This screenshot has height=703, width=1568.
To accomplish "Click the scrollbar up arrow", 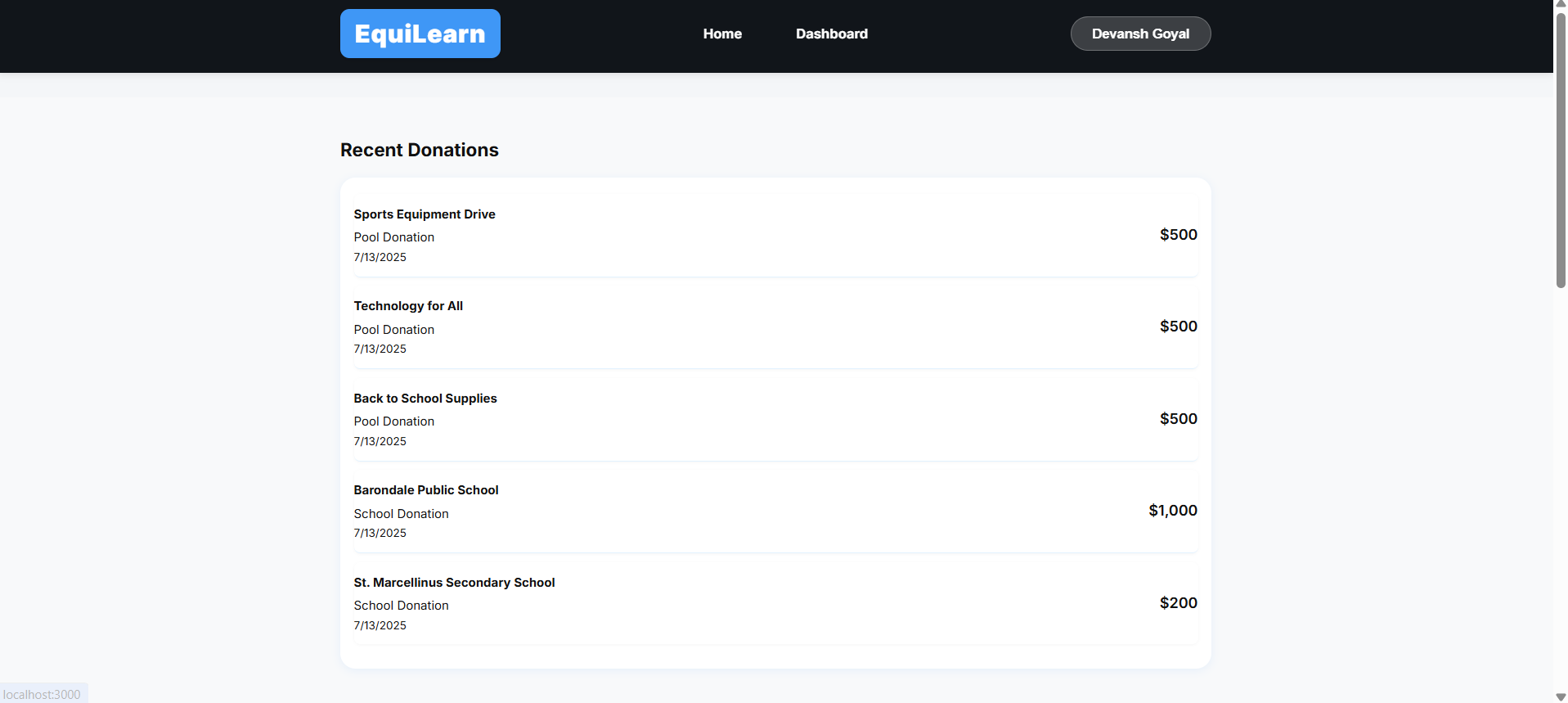I will 1561,5.
